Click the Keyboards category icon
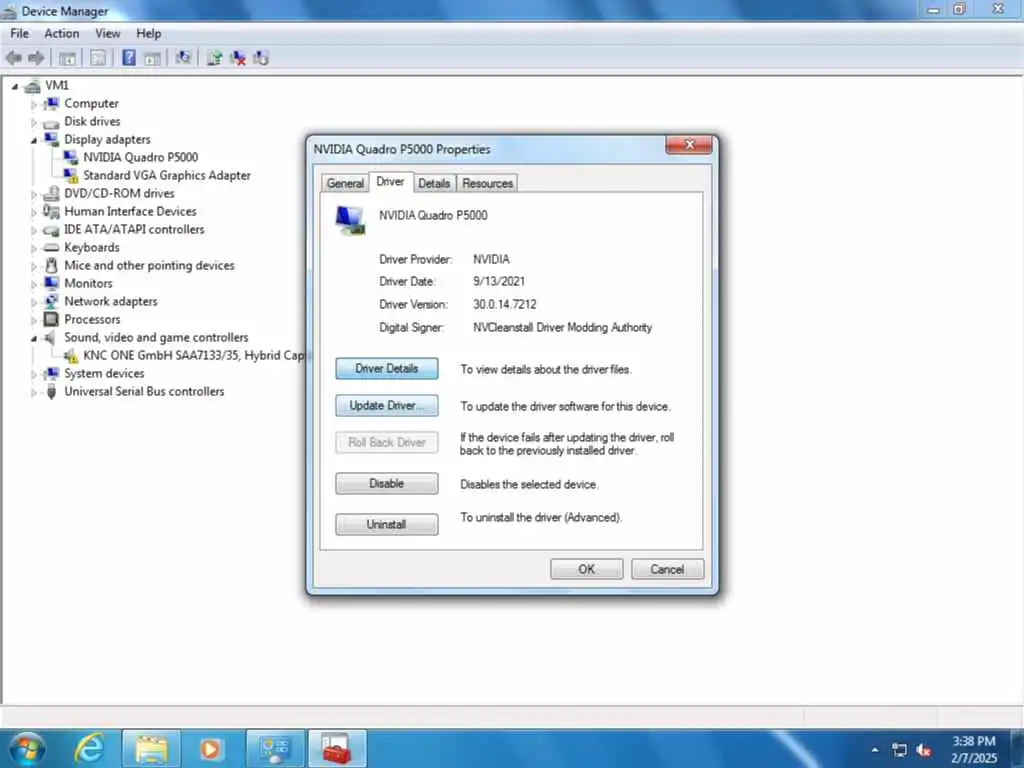Image resolution: width=1024 pixels, height=768 pixels. coord(52,248)
